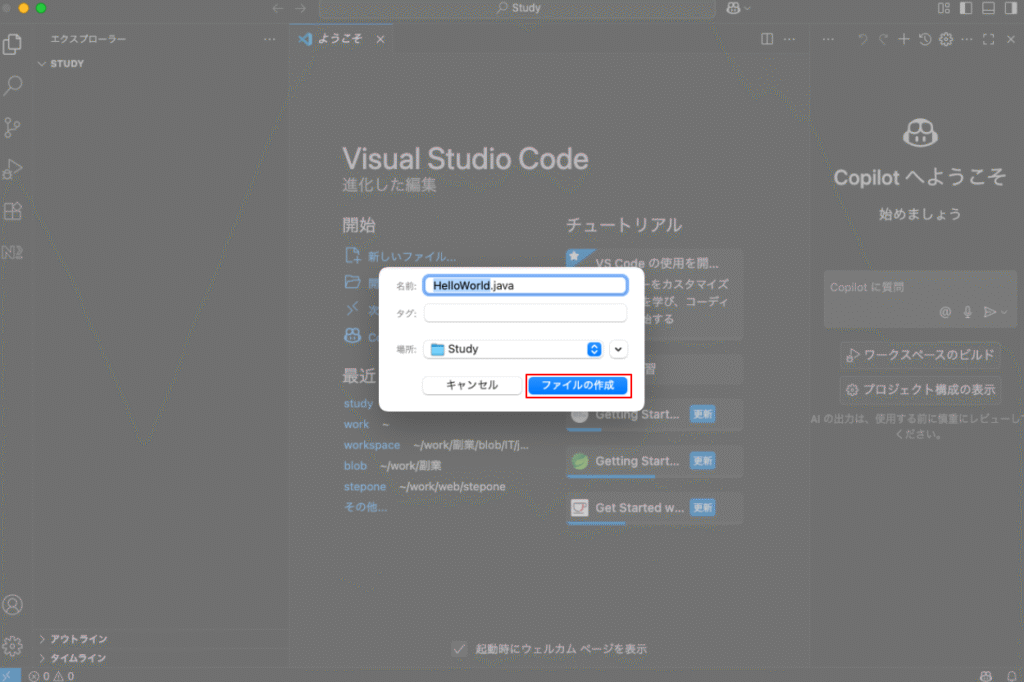Viewport: 1024px width, 682px height.
Task: Open the Extensions view
Action: coord(12,211)
